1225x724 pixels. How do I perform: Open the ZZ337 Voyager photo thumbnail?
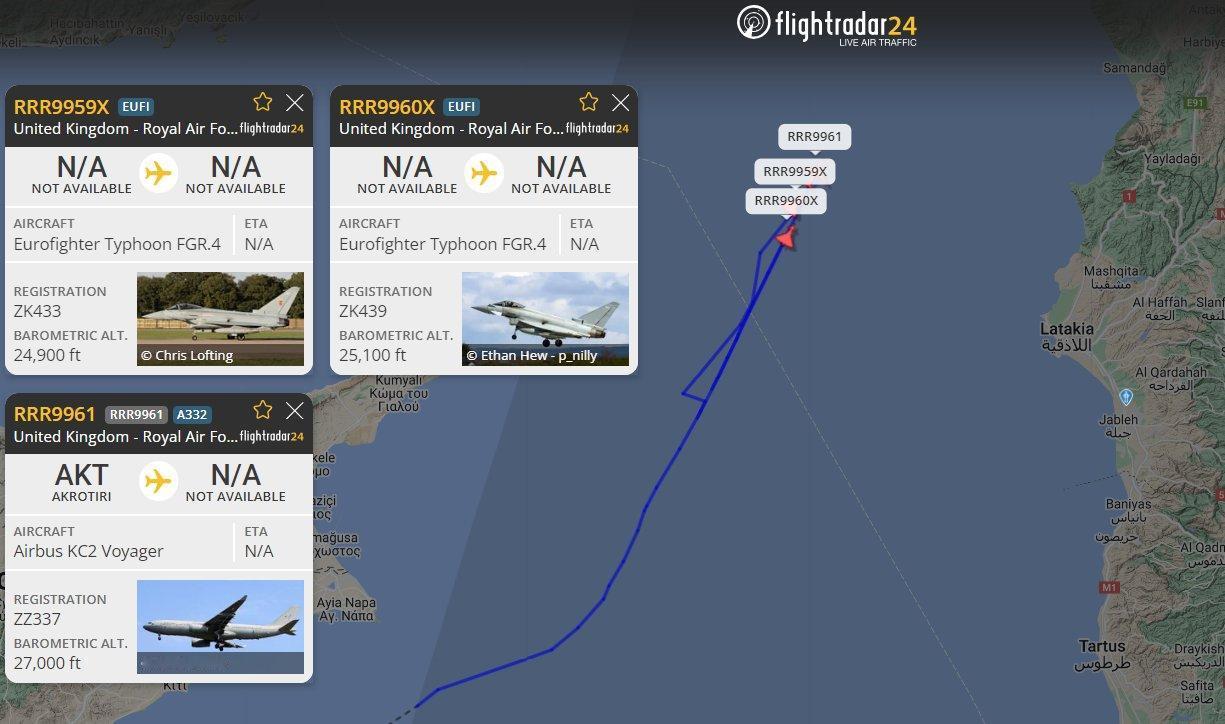[x=220, y=627]
